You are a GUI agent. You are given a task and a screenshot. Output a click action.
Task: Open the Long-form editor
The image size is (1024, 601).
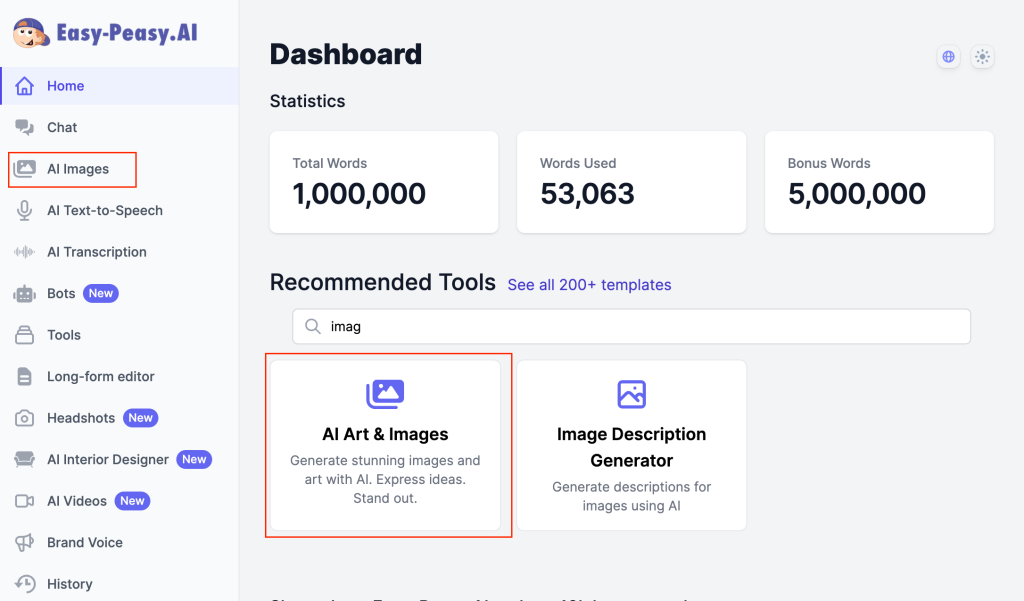tap(100, 377)
